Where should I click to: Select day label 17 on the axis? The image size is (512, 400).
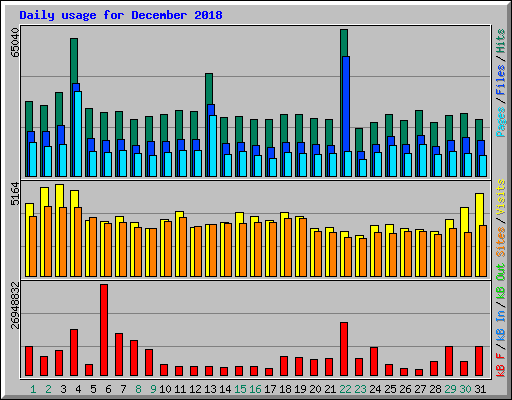point(270,389)
